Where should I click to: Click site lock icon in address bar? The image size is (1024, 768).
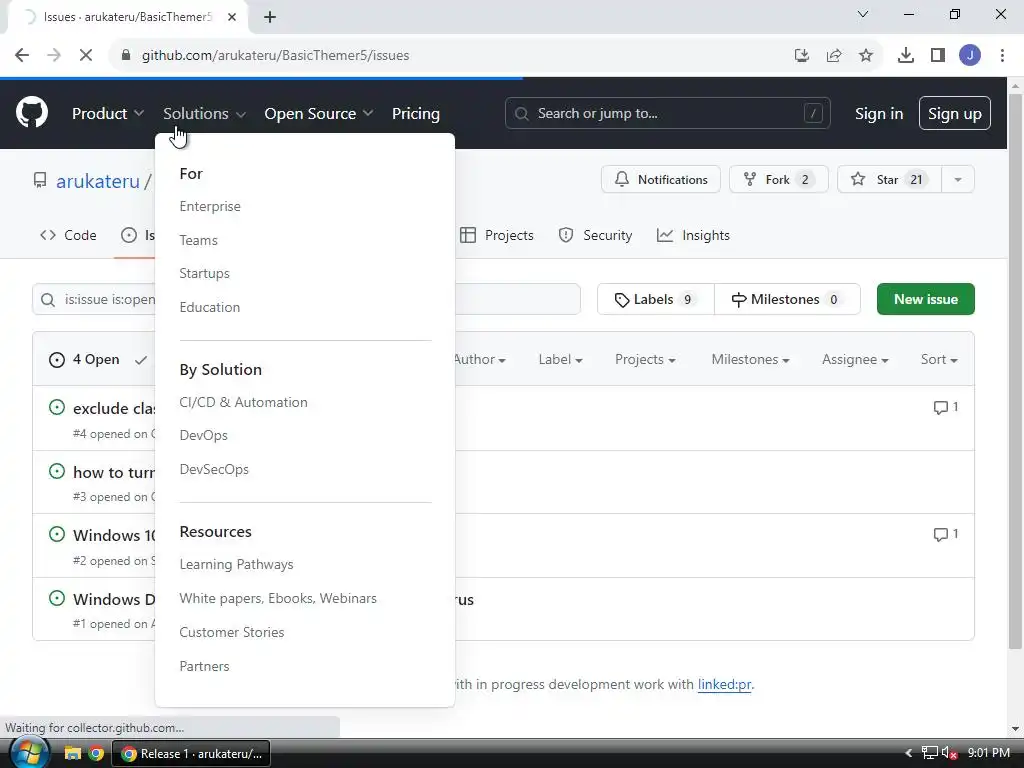[127, 56]
